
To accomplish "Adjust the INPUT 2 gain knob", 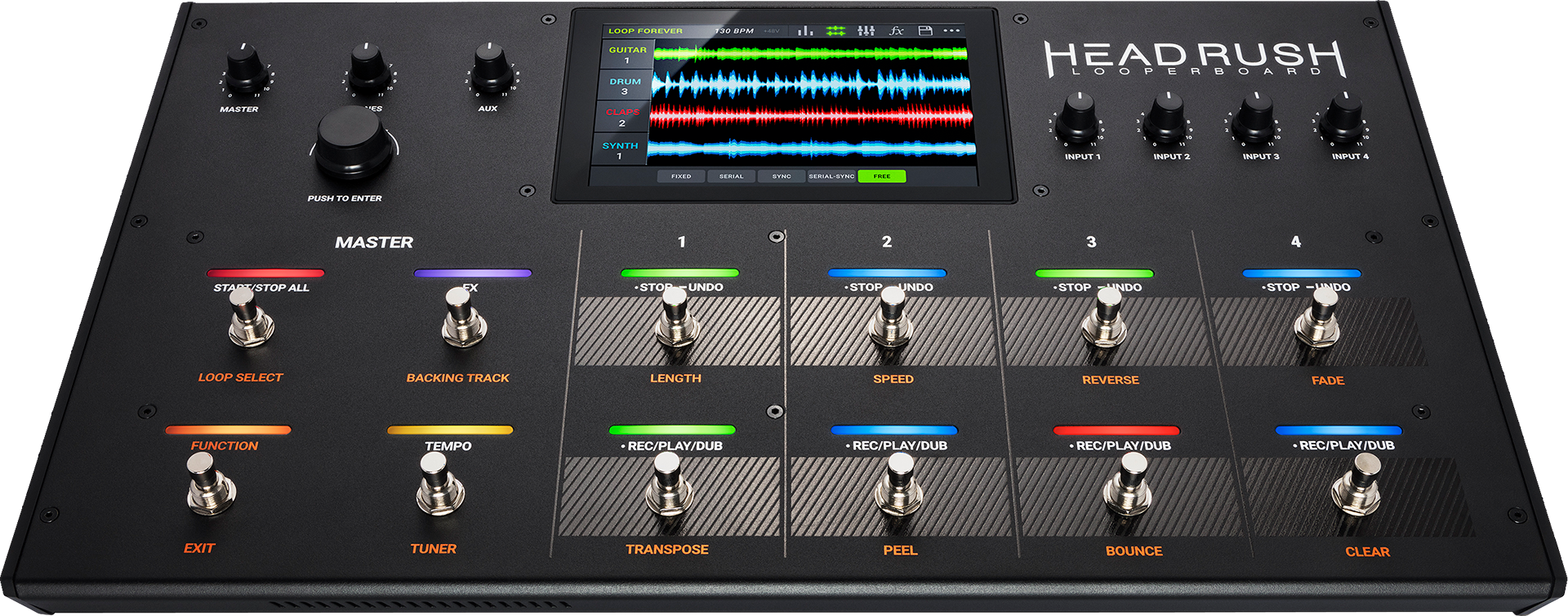I will click(1166, 118).
